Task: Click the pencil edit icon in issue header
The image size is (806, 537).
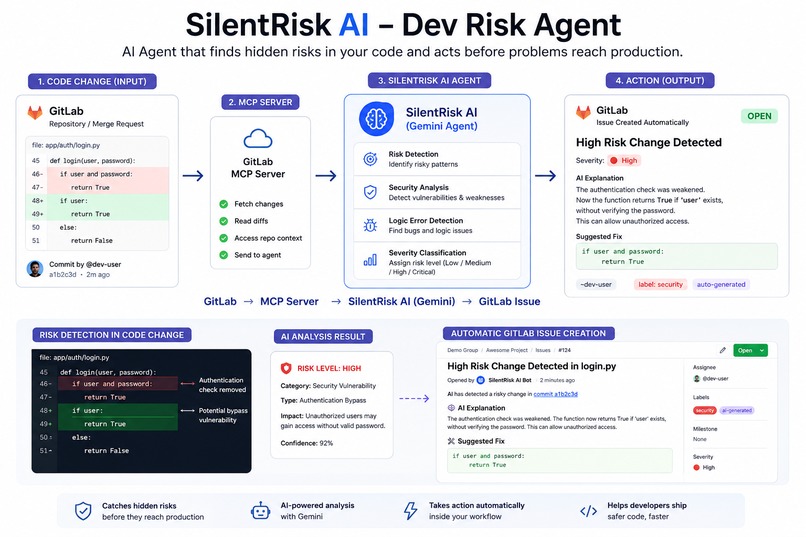Action: click(722, 350)
